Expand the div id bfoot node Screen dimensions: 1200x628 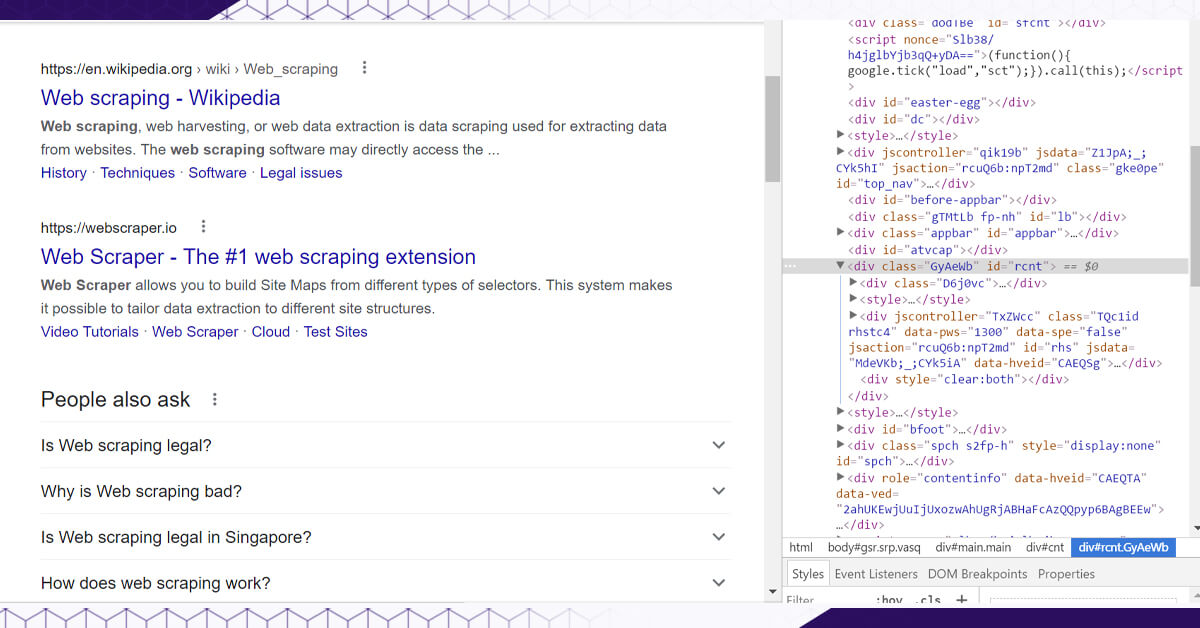coord(841,429)
